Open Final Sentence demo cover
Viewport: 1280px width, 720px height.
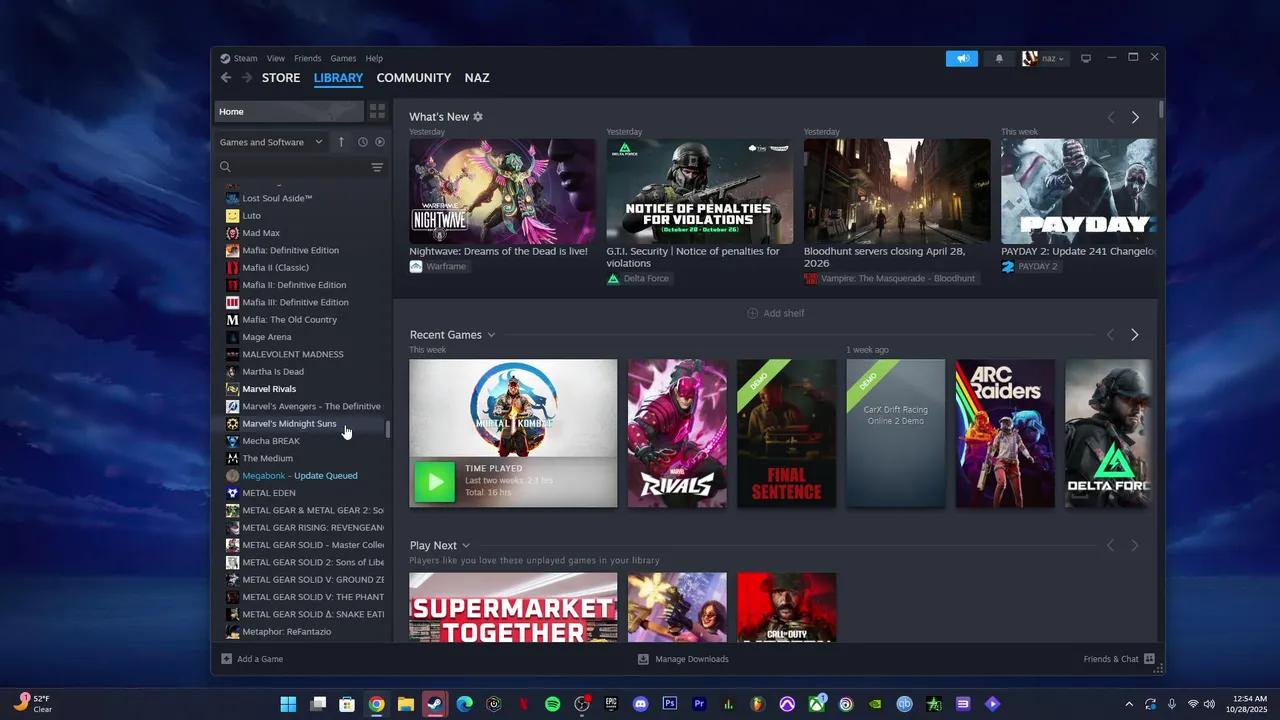pyautogui.click(x=787, y=433)
